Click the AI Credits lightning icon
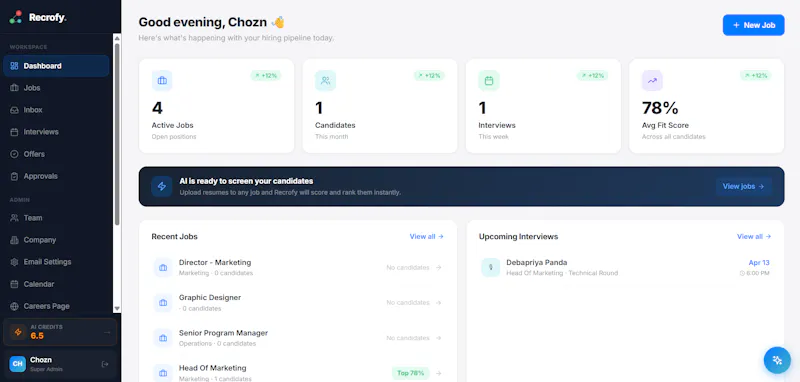The image size is (800, 382). point(18,332)
